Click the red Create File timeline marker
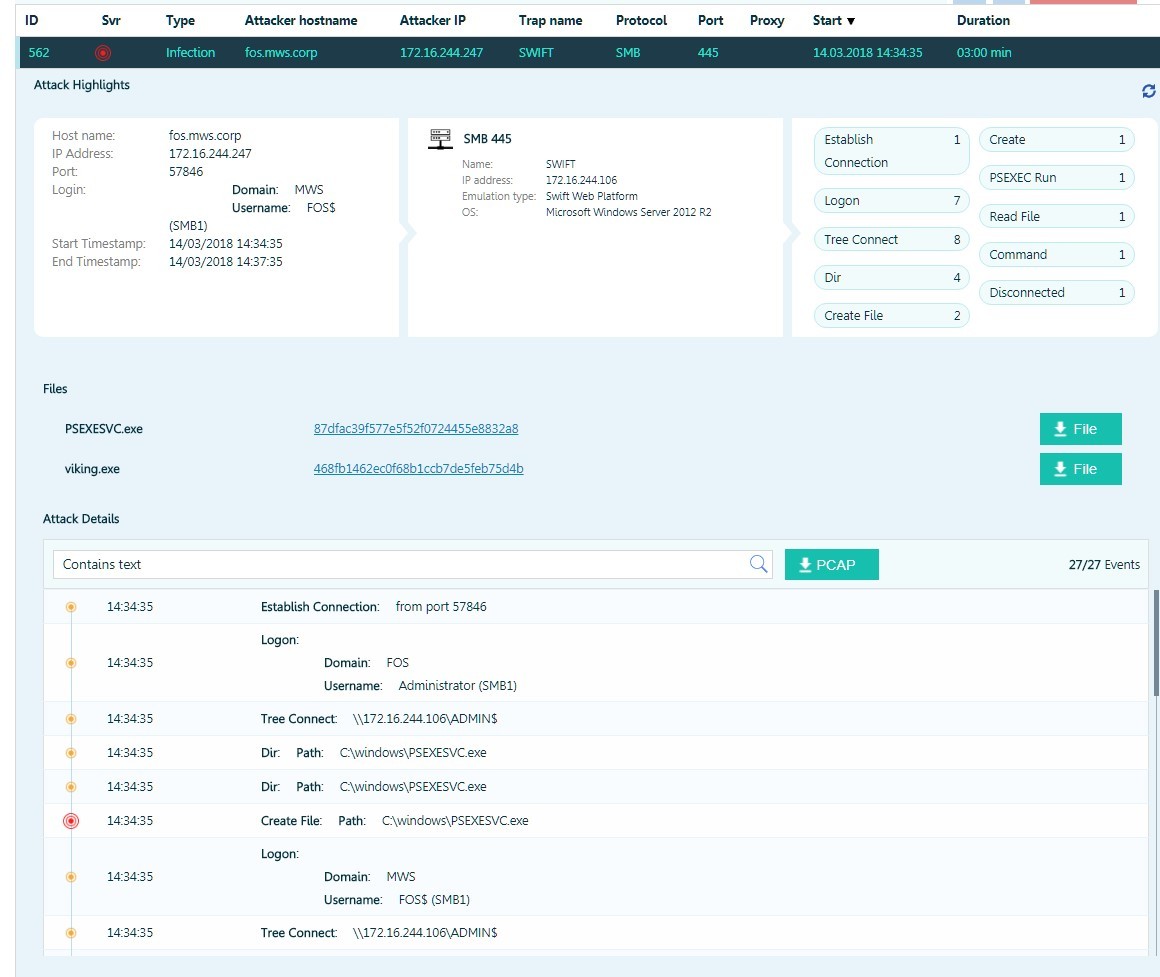1160x977 pixels. [71, 821]
